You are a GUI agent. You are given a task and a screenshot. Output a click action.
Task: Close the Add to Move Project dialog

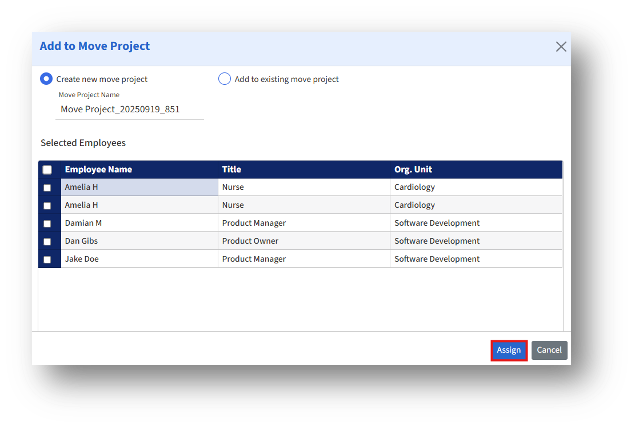click(561, 47)
